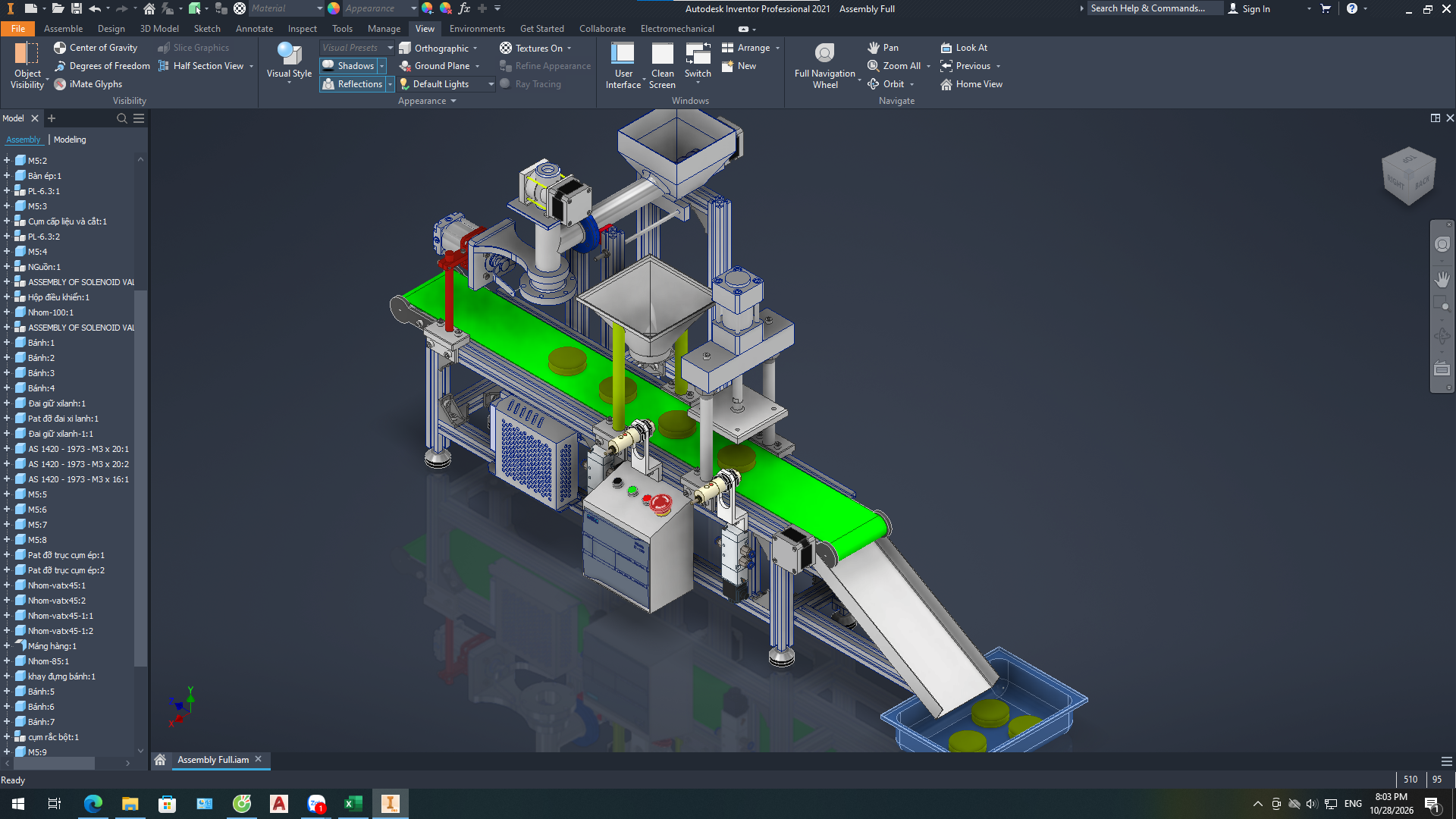This screenshot has width=1456, height=819.
Task: Toggle Shadows on or off
Action: click(x=348, y=66)
